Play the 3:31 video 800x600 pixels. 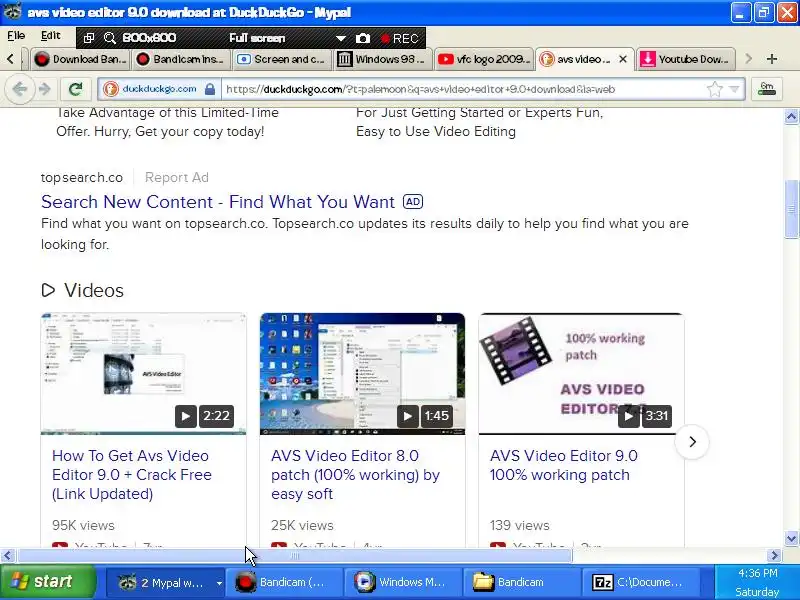click(629, 416)
